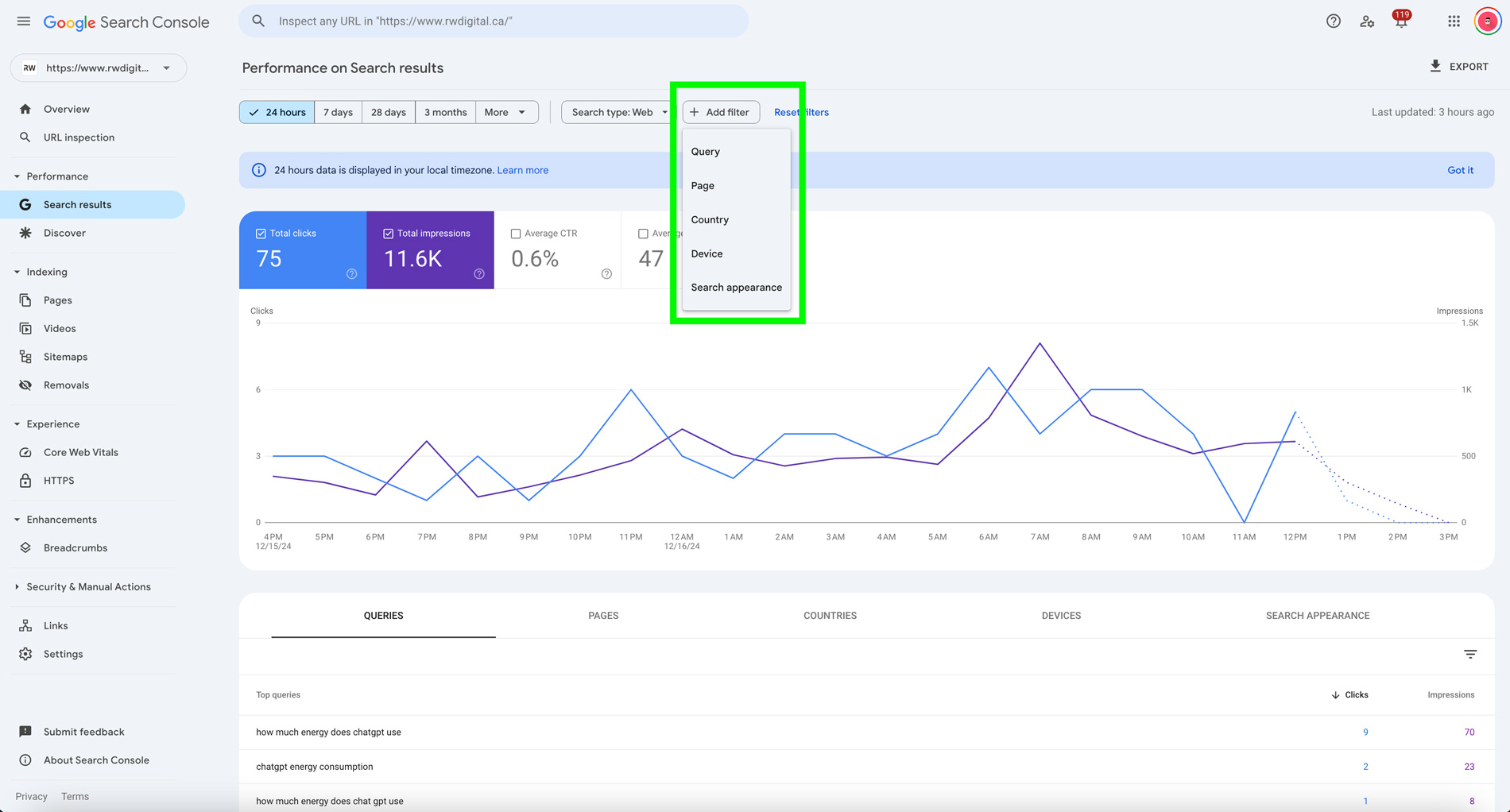Click the Removals eye-slash icon
1510x812 pixels.
click(25, 385)
